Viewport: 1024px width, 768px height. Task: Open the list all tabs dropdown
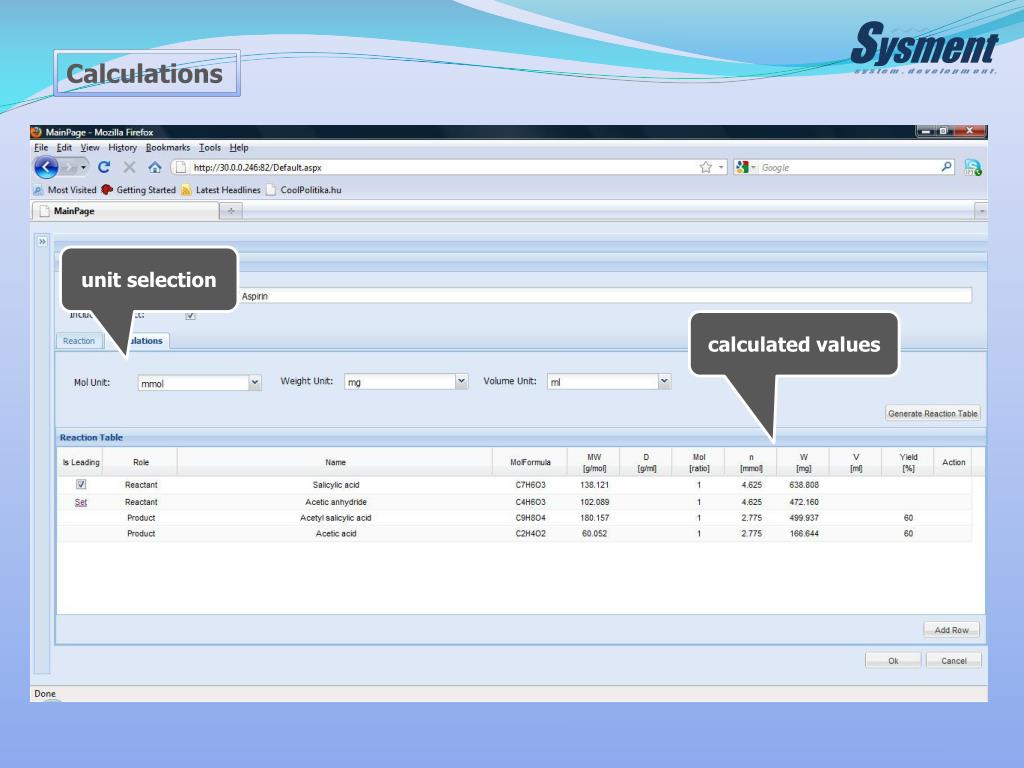tap(980, 211)
